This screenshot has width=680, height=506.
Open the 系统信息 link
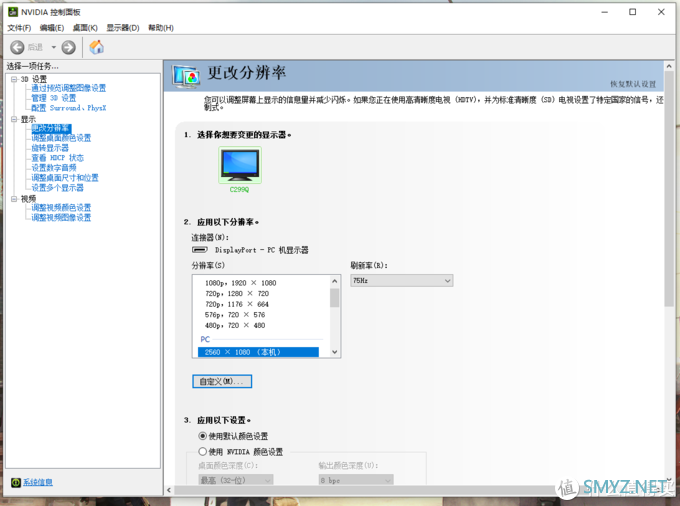click(38, 482)
